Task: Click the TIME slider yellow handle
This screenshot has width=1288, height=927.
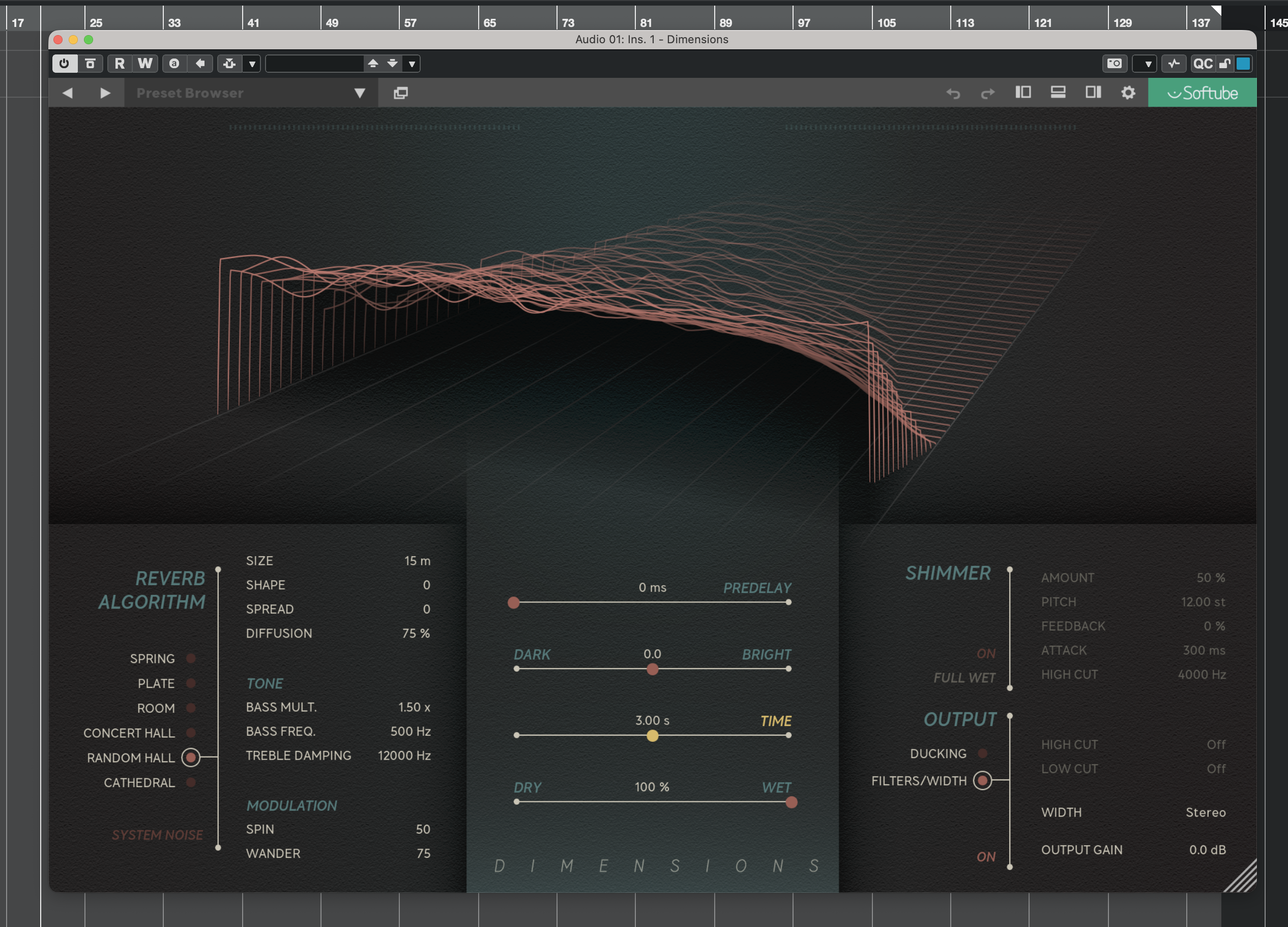Action: (x=653, y=736)
